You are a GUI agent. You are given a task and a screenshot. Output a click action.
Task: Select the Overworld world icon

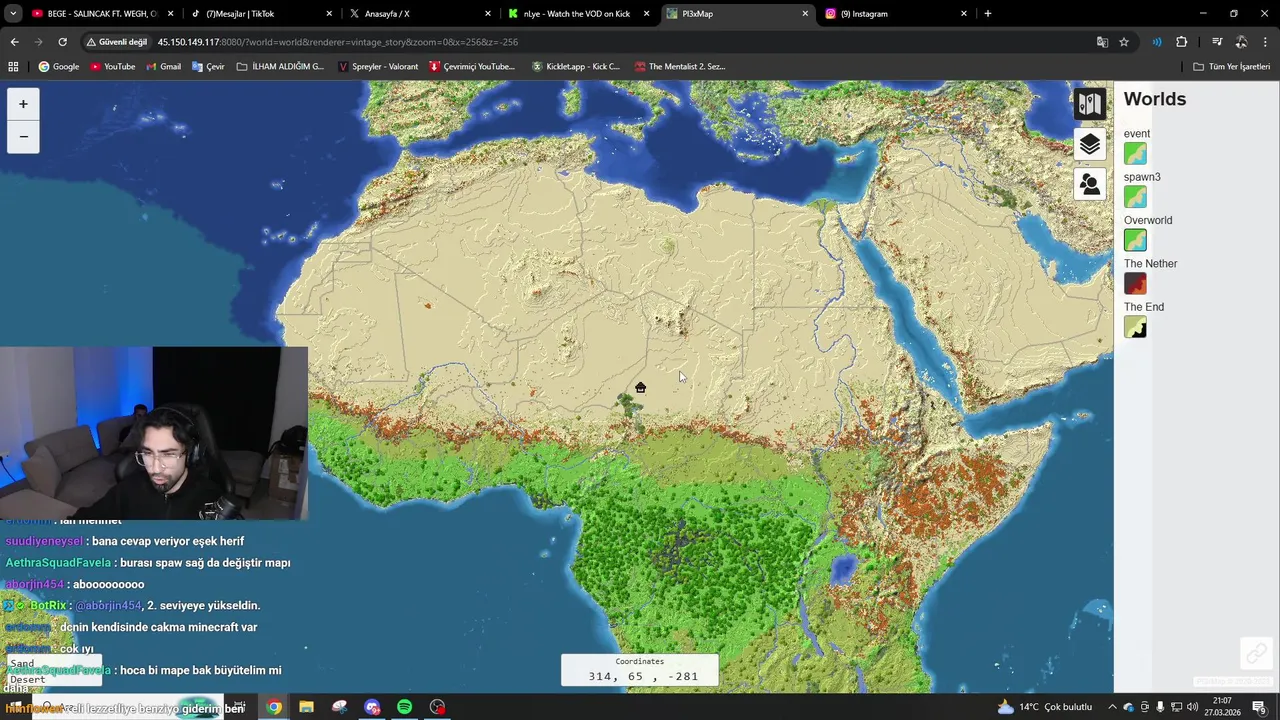point(1135,240)
